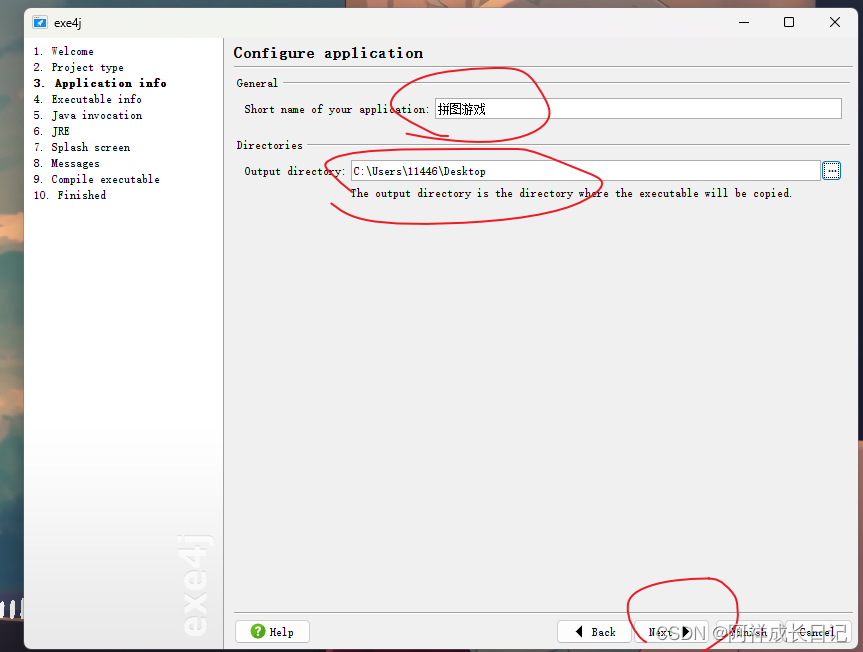The width and height of the screenshot is (863, 652).
Task: Open the Java invocation step
Action: (96, 115)
